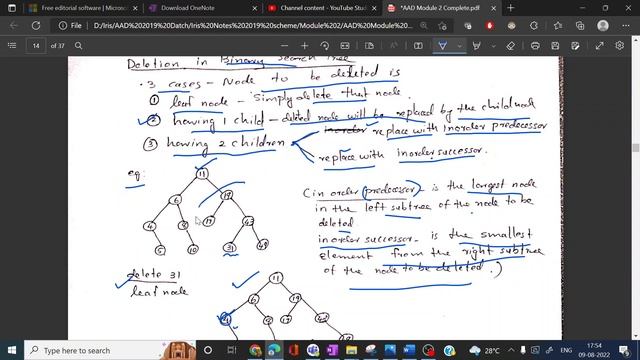The image size is (640, 360).
Task: Open the notification center
Action: pyautogui.click(x=624, y=350)
